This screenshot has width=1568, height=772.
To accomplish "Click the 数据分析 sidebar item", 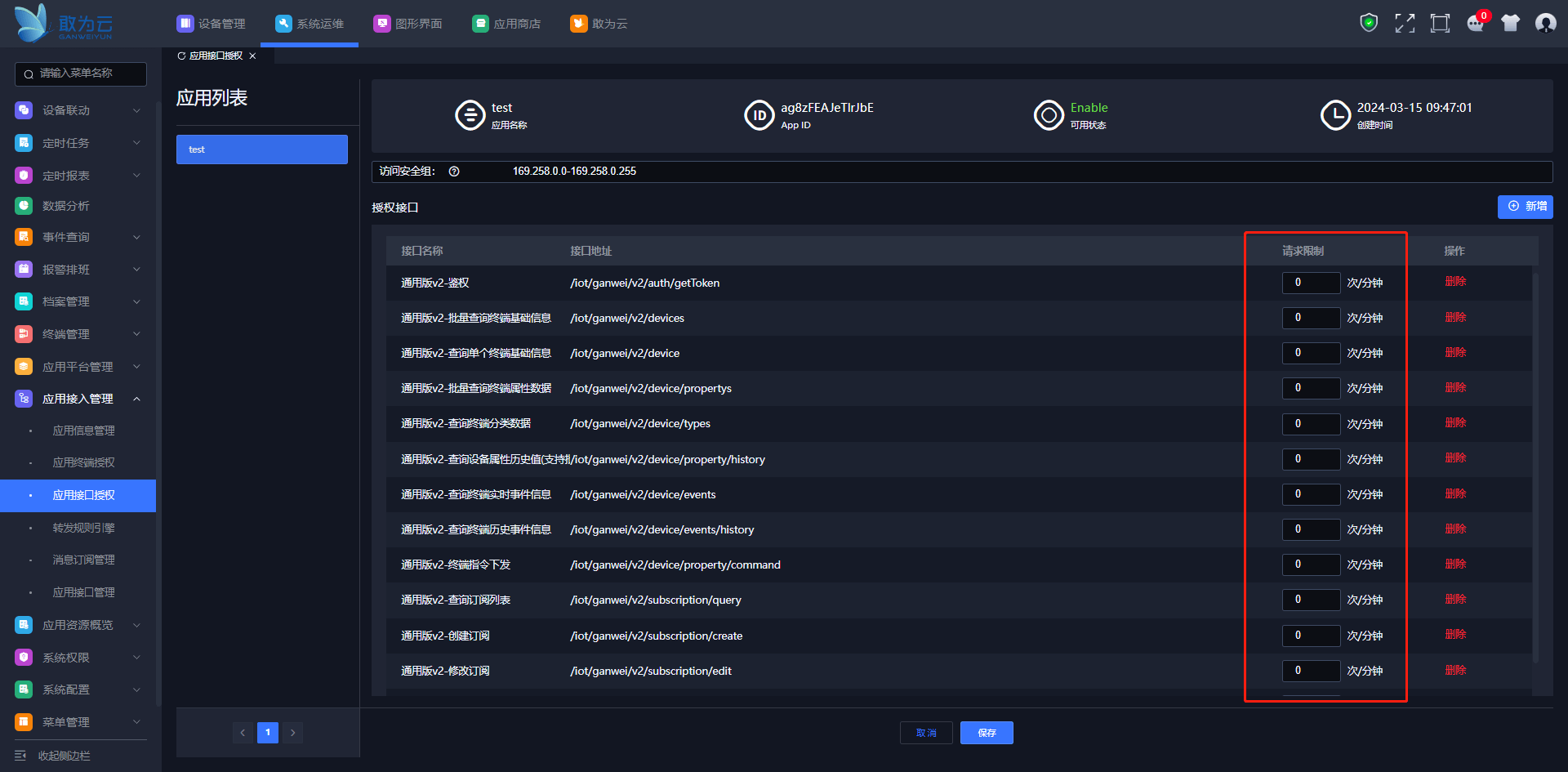I will pyautogui.click(x=66, y=206).
